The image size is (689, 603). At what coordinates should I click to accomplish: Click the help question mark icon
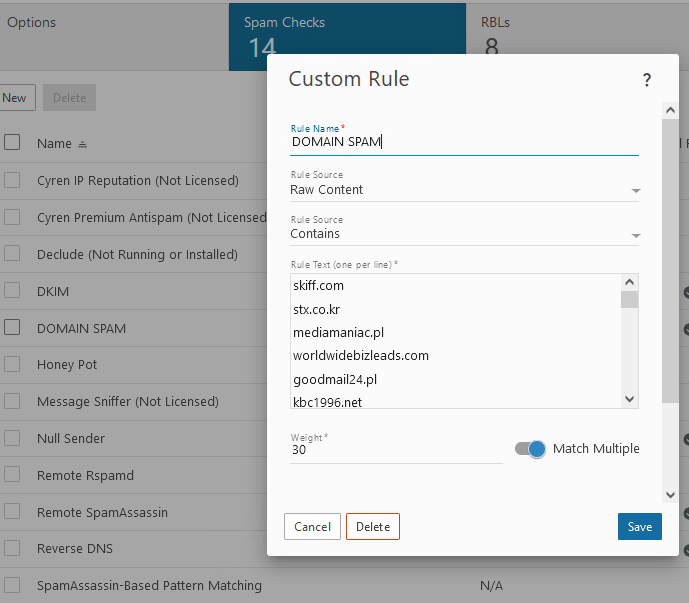click(646, 80)
